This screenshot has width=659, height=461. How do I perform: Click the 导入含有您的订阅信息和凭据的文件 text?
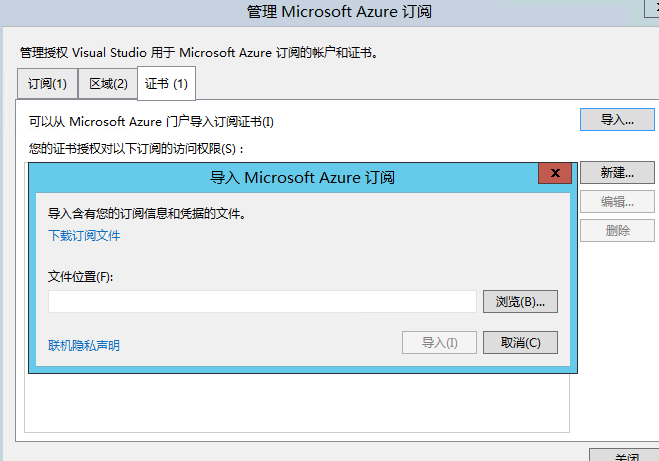(x=147, y=213)
